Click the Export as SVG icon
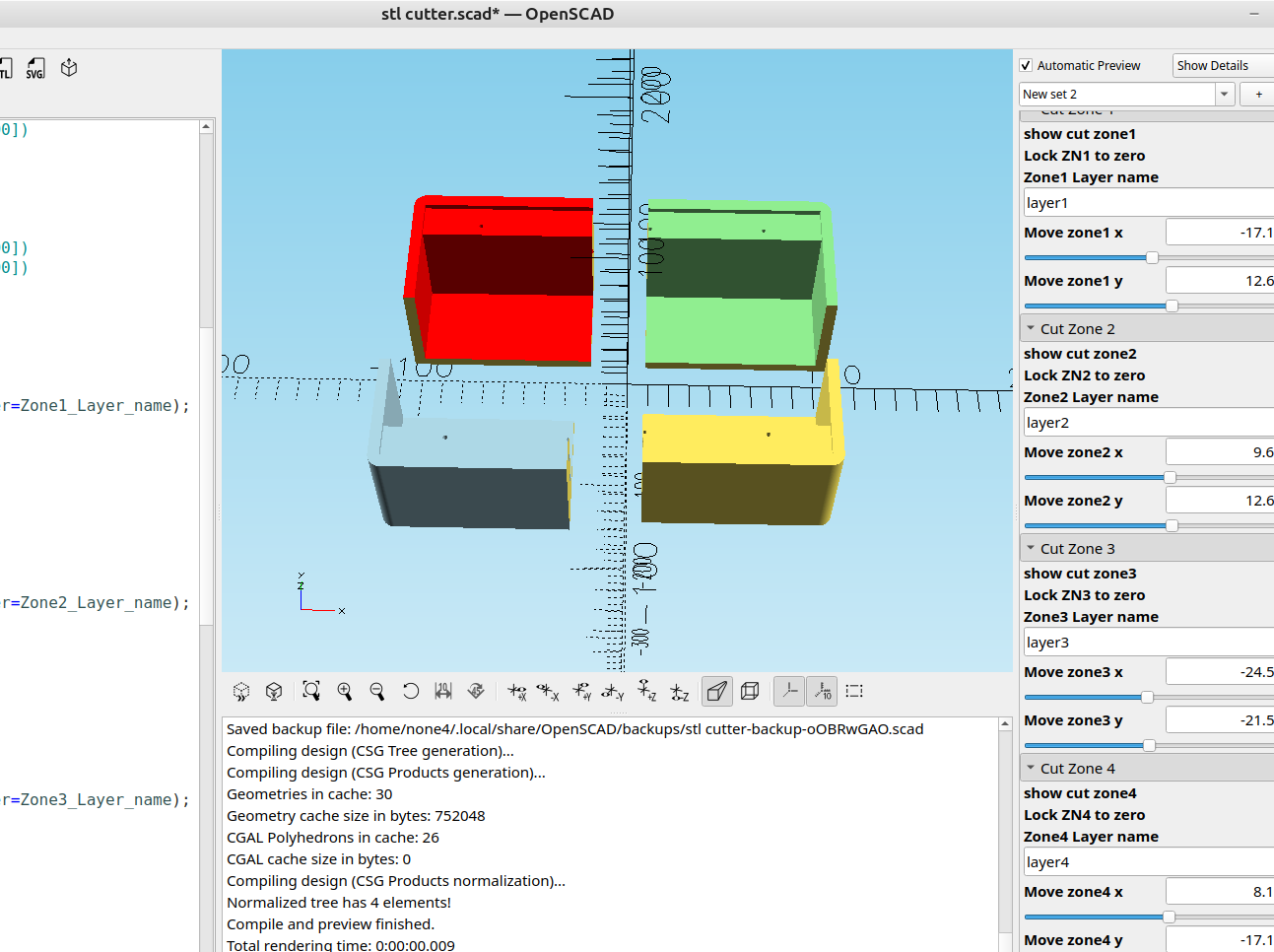Screen dimensions: 1274x952 point(35,68)
